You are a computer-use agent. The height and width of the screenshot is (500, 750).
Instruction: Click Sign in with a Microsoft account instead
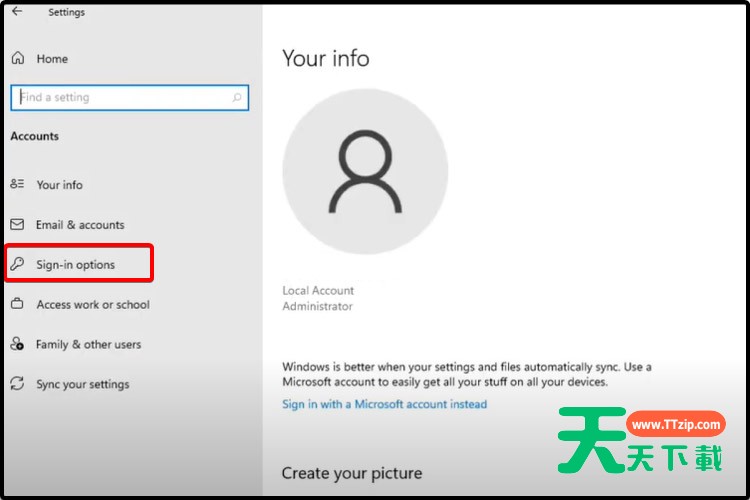point(385,404)
